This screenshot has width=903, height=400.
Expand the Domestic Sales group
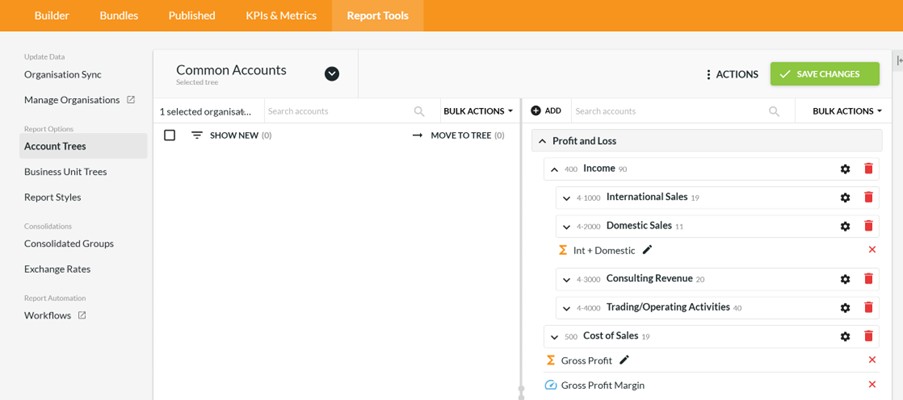point(566,227)
